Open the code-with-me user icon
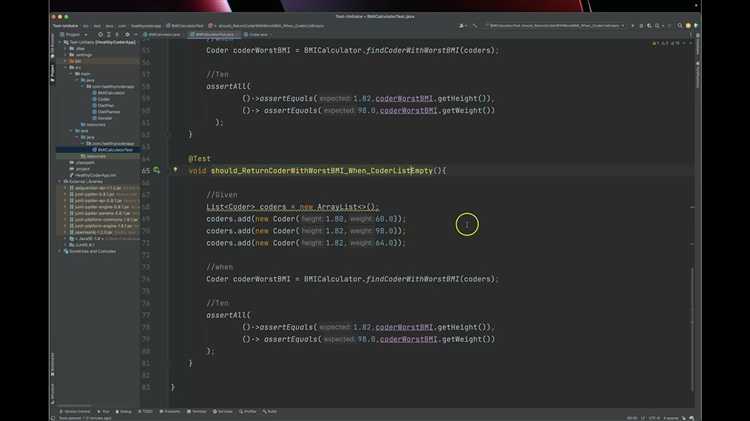750x421 pixels. (462, 25)
